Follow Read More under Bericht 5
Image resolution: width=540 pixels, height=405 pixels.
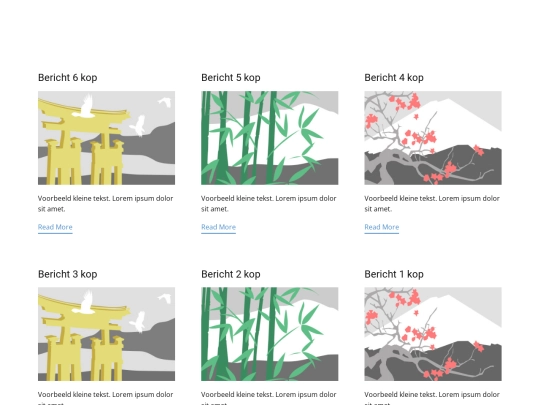pos(218,227)
